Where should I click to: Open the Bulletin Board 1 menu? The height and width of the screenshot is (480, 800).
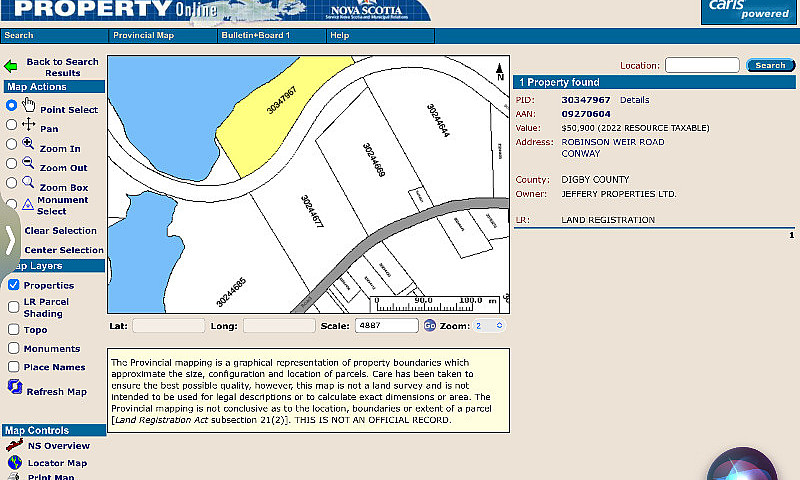[x=272, y=36]
